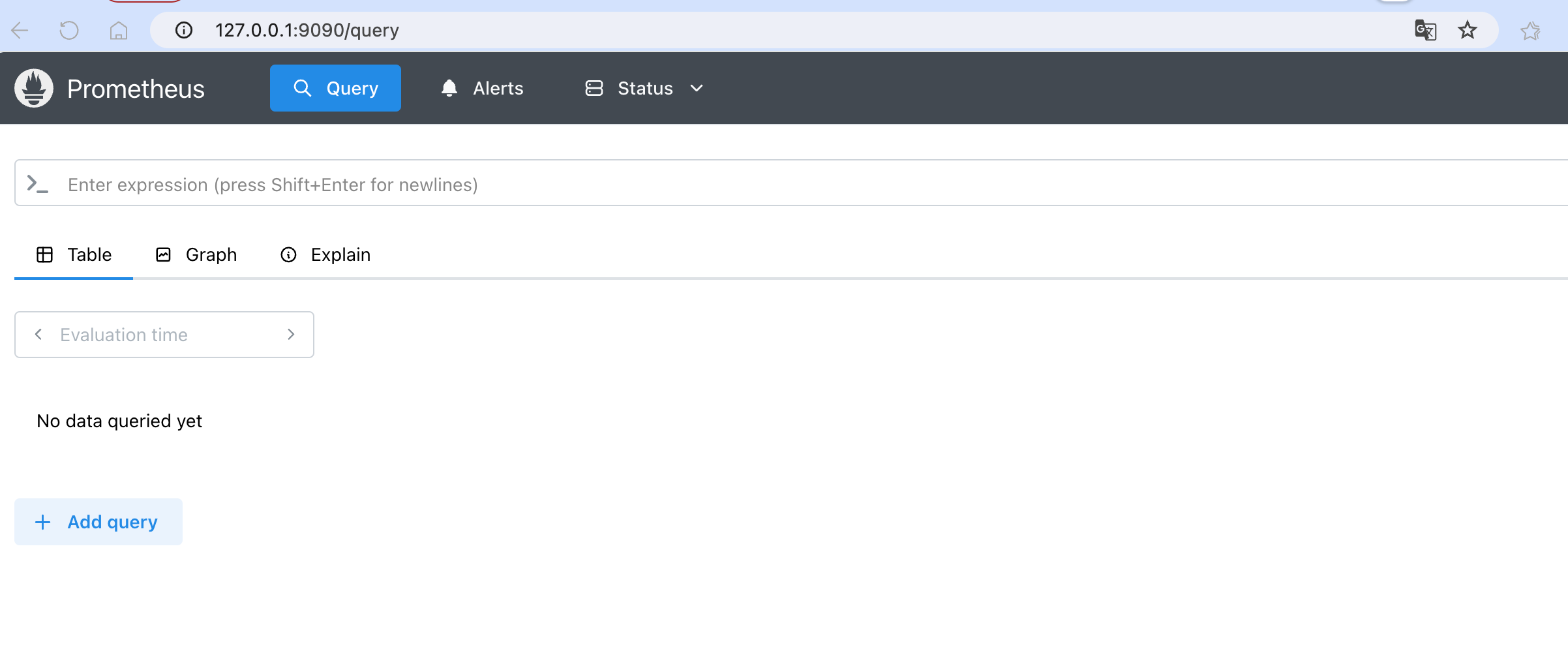Screen dimensions: 1568x664
Task: Click the browser home icon
Action: coord(118,30)
